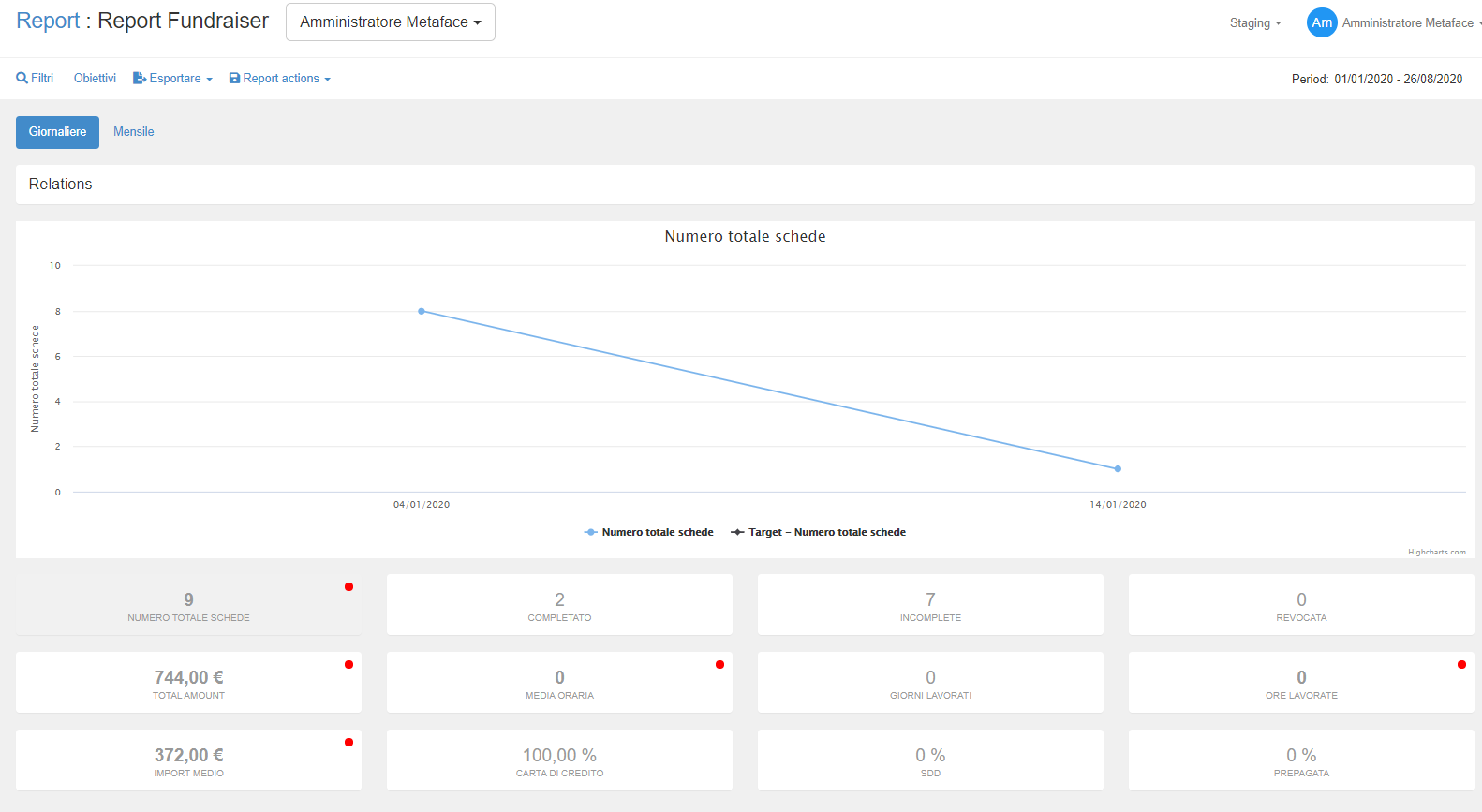
Task: Click red dot on Import Medio card
Action: pos(348,743)
